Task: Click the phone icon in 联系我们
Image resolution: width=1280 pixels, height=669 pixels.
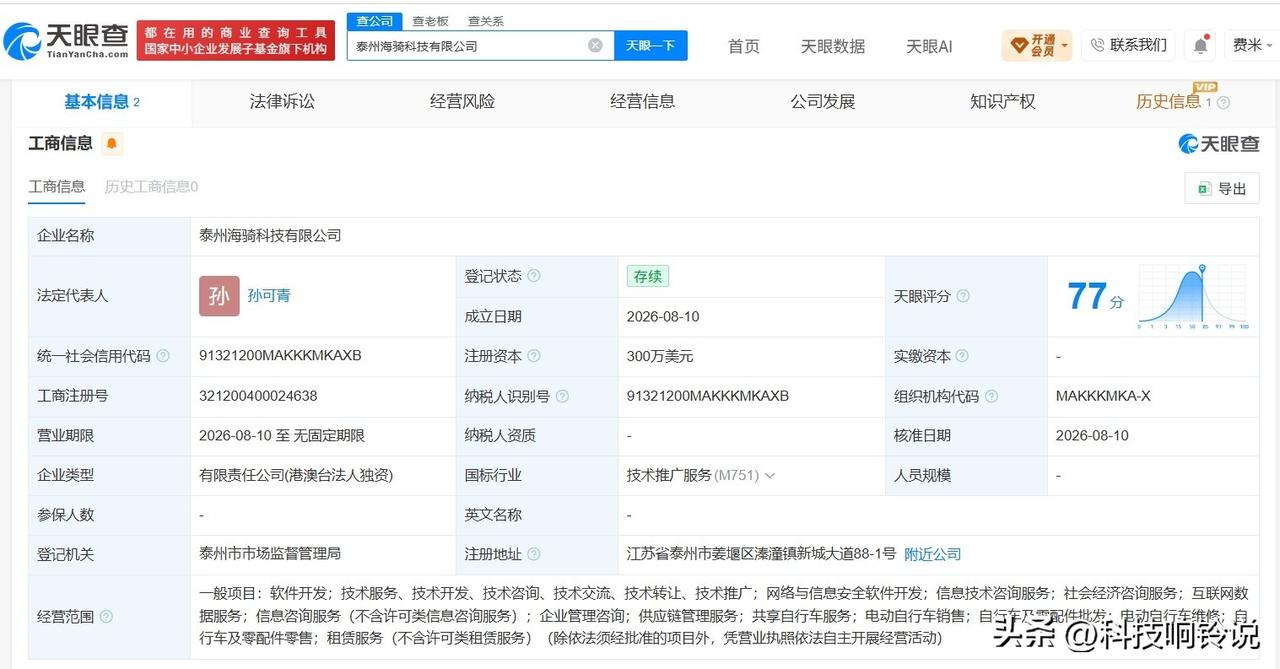Action: 1098,45
